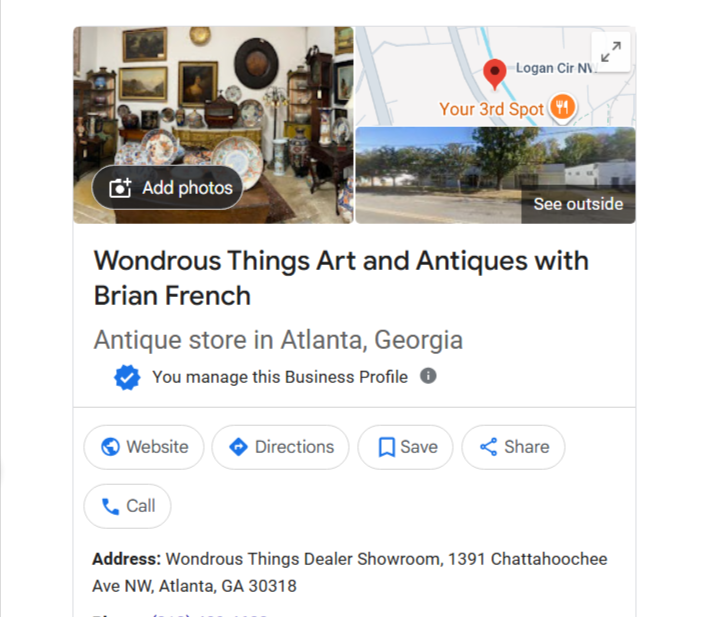The height and width of the screenshot is (617, 721).
Task: Click the blue diamond Directions icon
Action: point(238,447)
